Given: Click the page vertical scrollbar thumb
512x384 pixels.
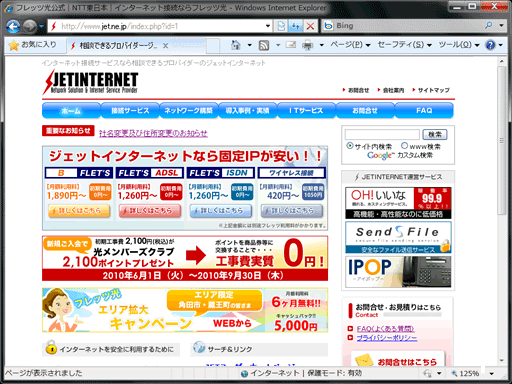Looking at the screenshot, I should [x=502, y=140].
